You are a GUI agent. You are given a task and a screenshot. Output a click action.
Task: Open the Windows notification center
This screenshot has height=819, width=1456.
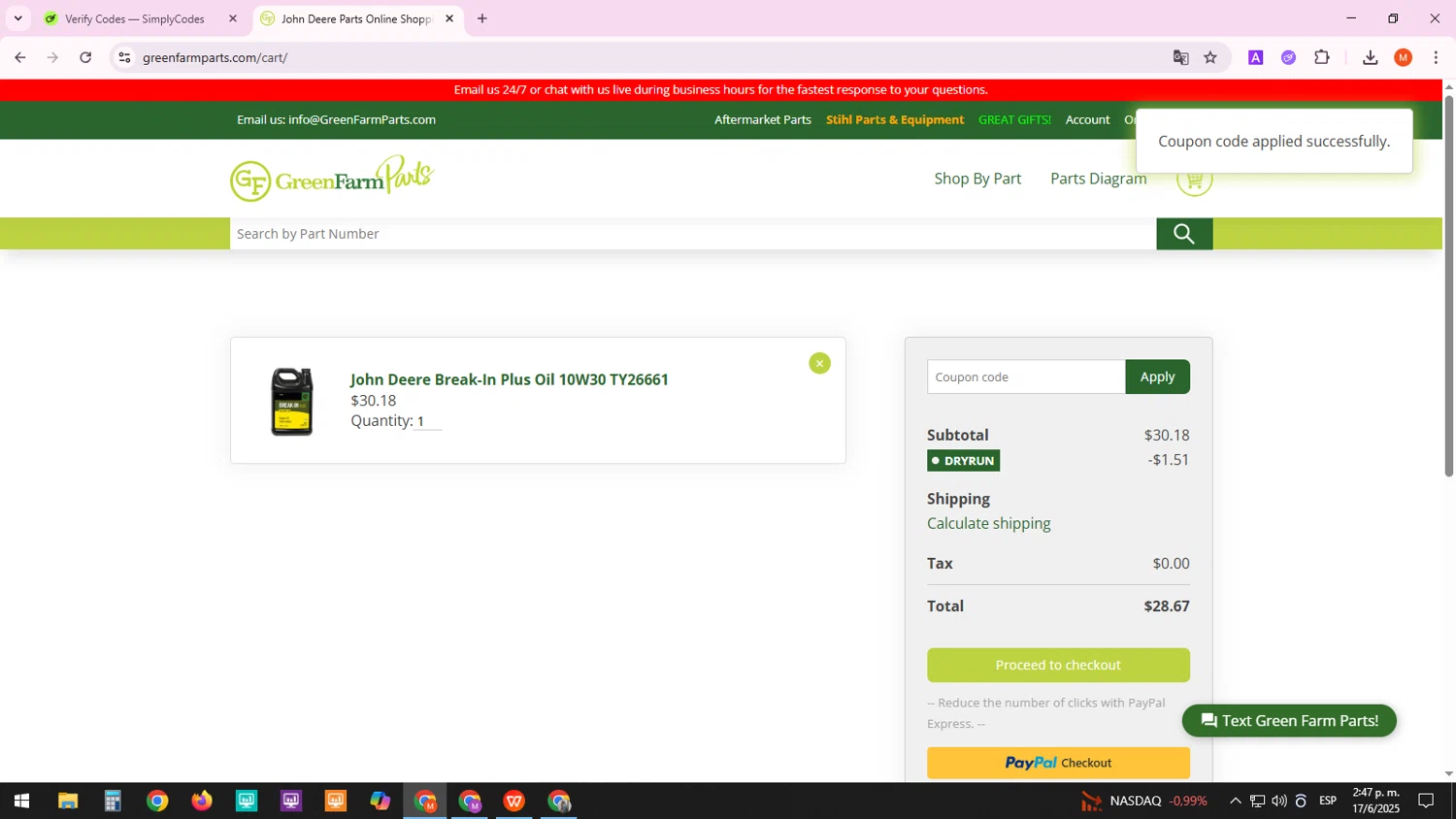[1426, 801]
